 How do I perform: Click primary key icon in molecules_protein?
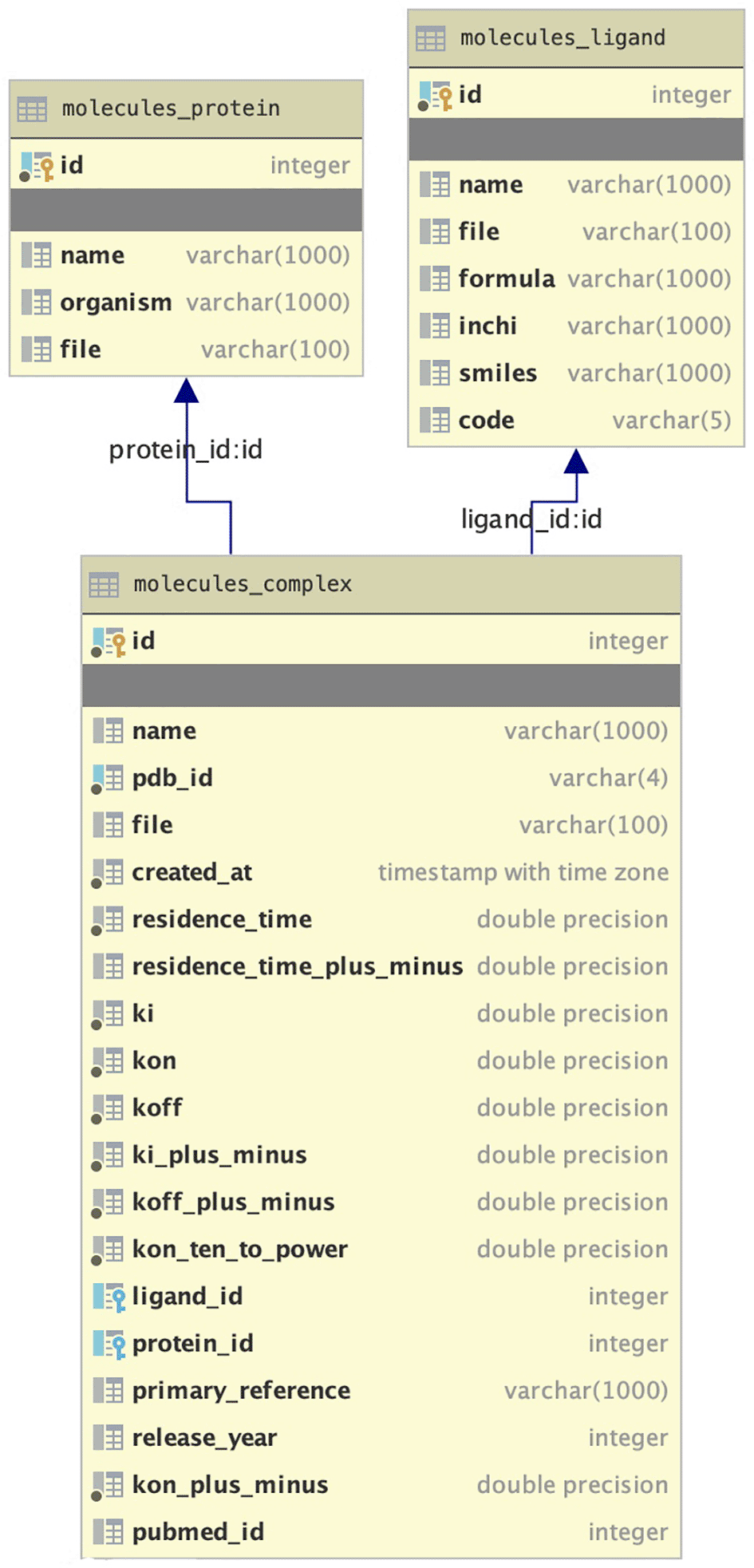(x=36, y=166)
